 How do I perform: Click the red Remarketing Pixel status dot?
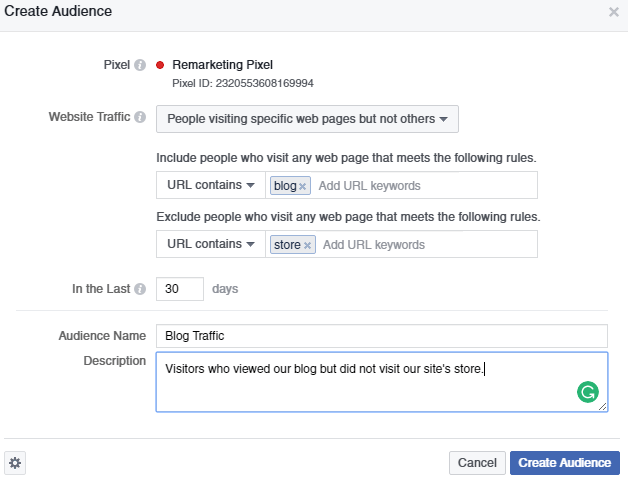click(160, 65)
